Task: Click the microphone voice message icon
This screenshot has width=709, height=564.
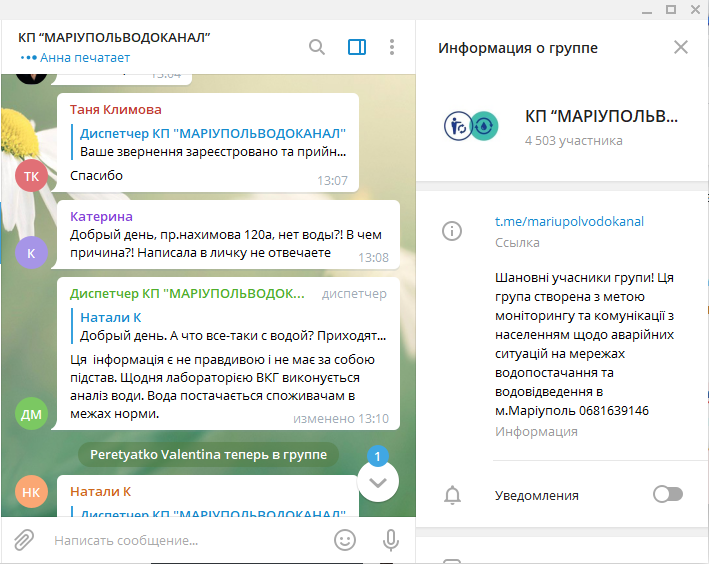Action: point(391,540)
